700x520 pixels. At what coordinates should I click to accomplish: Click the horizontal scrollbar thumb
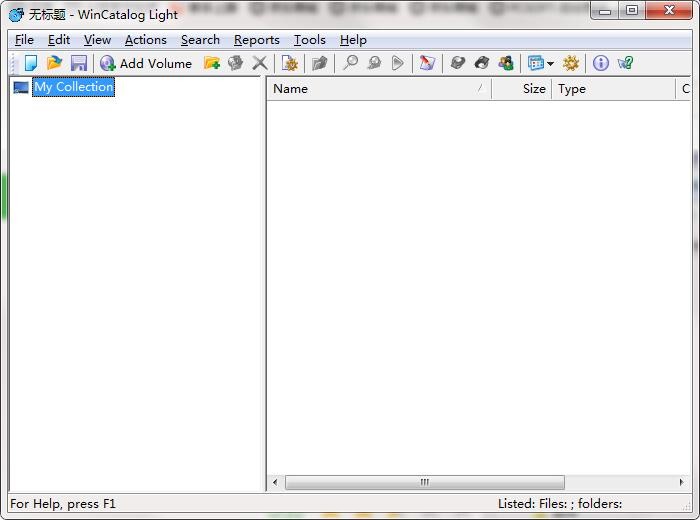click(x=425, y=482)
